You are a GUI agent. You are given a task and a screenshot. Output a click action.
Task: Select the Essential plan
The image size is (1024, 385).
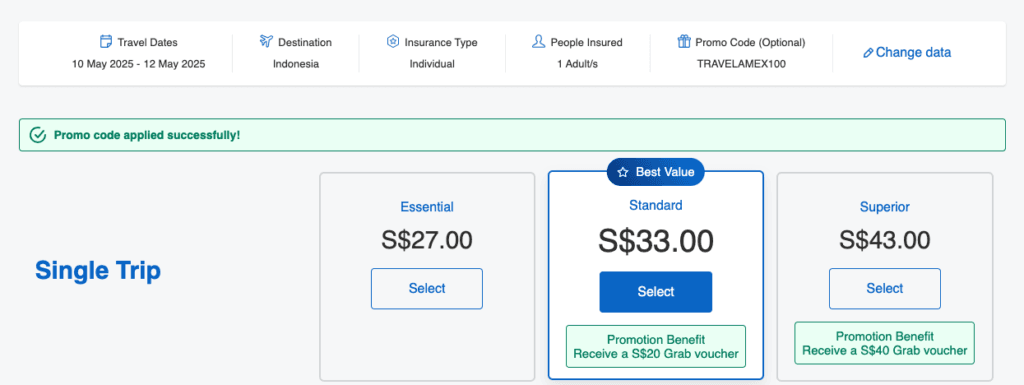[427, 288]
